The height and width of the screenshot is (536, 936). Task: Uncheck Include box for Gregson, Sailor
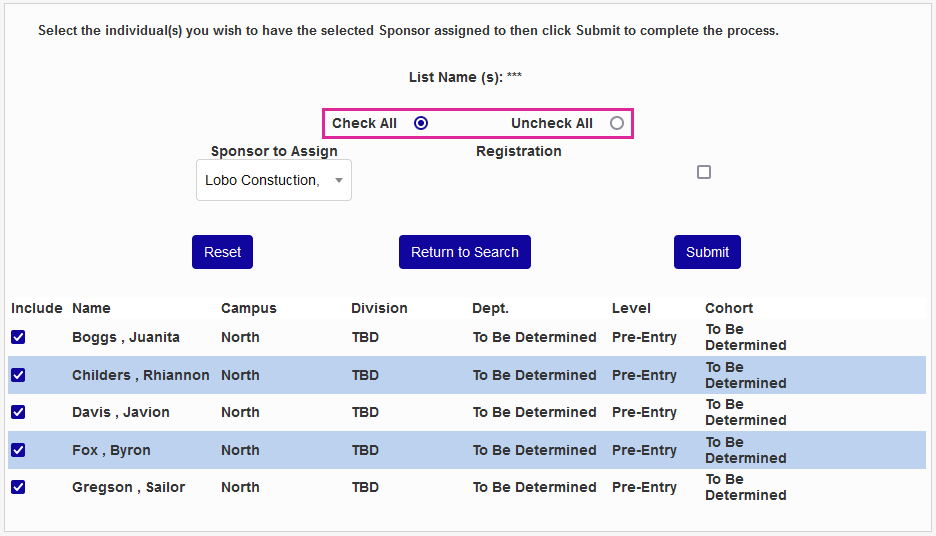pyautogui.click(x=18, y=487)
